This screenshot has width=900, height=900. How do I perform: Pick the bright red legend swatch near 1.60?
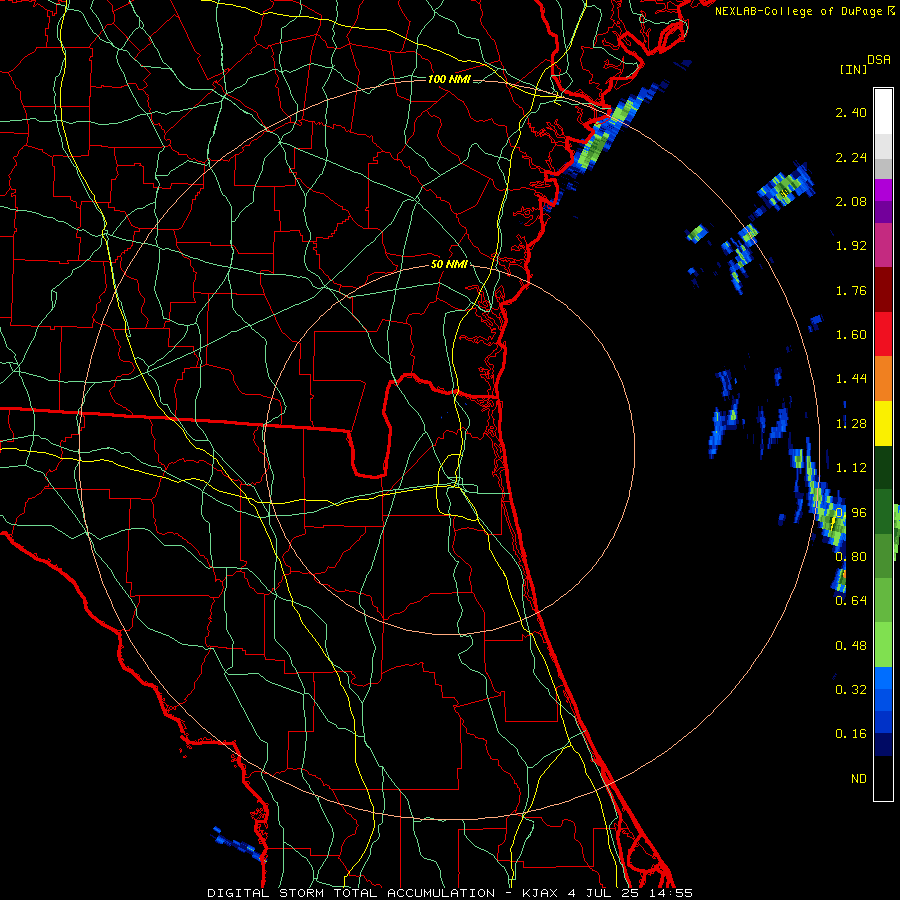point(883,334)
